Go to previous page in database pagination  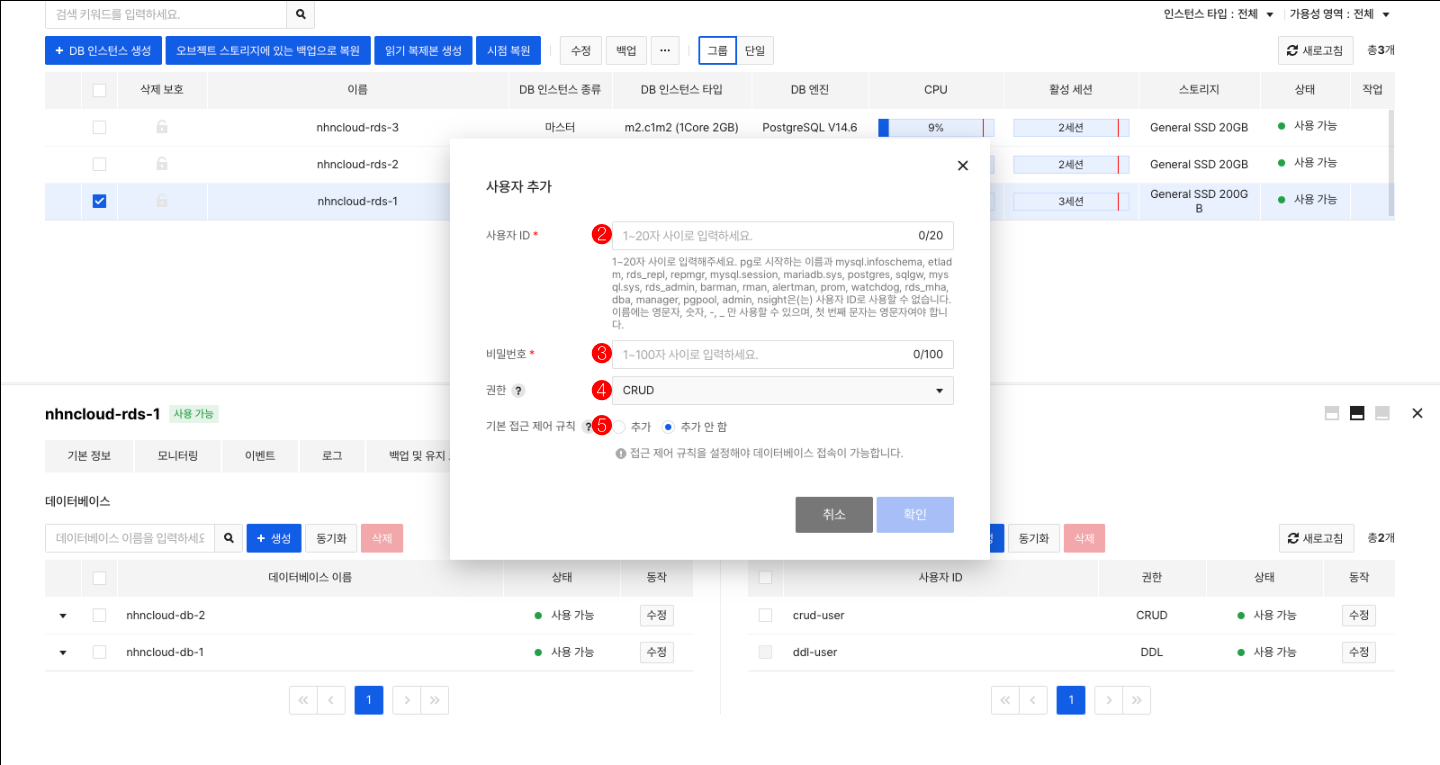coord(331,700)
